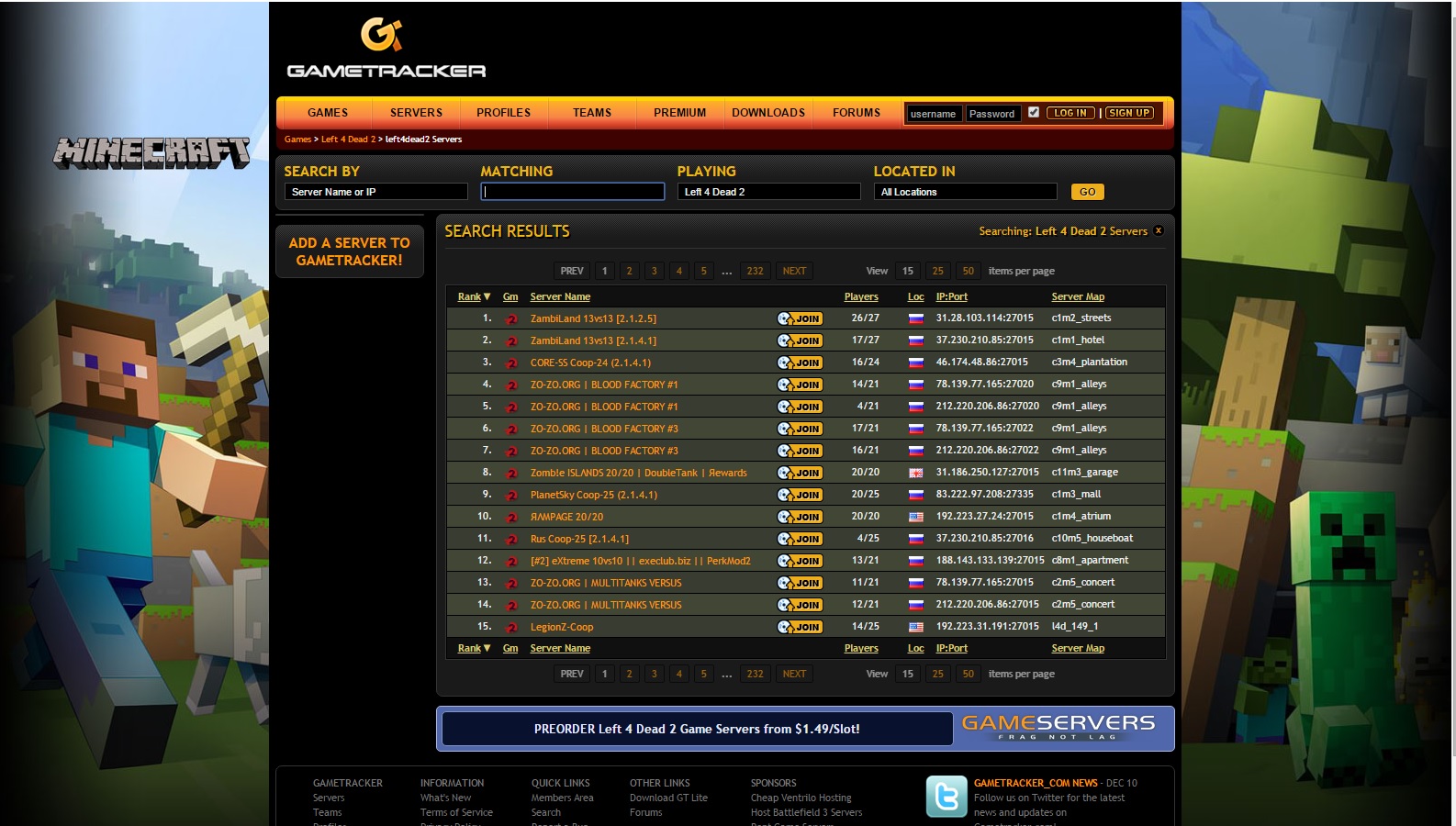Join the Zombie ISLANDS 20/20 server

(800, 473)
